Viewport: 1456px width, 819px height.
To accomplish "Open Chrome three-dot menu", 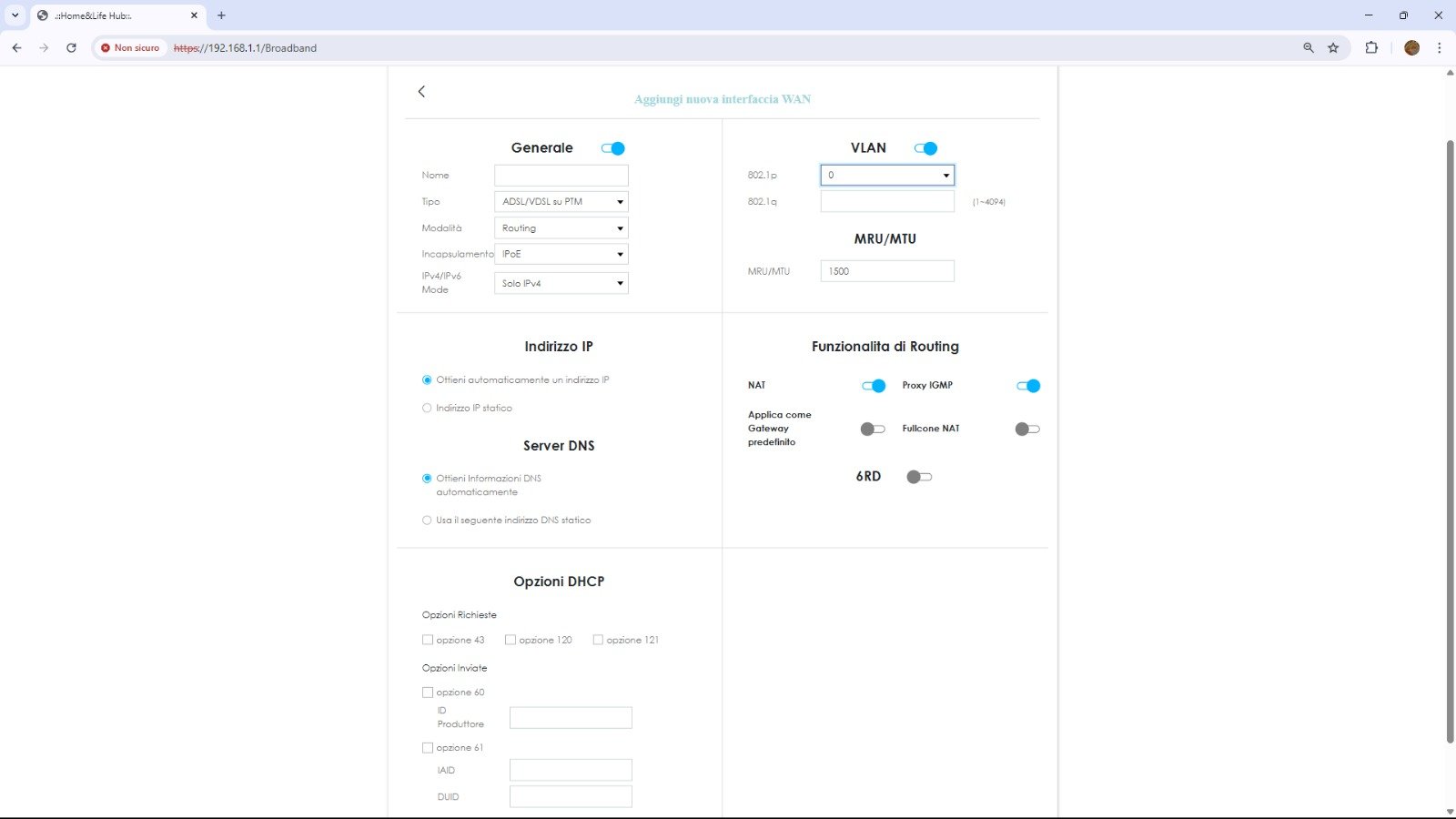I will [x=1439, y=47].
